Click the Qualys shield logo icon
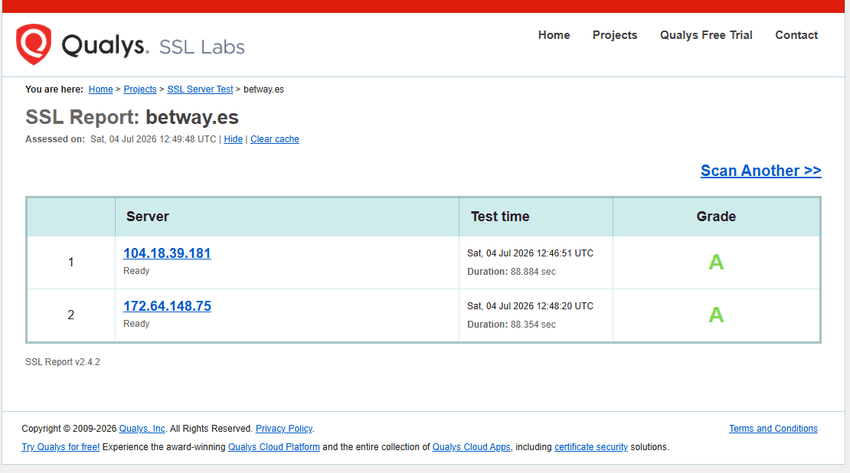This screenshot has height=473, width=850. click(x=34, y=44)
